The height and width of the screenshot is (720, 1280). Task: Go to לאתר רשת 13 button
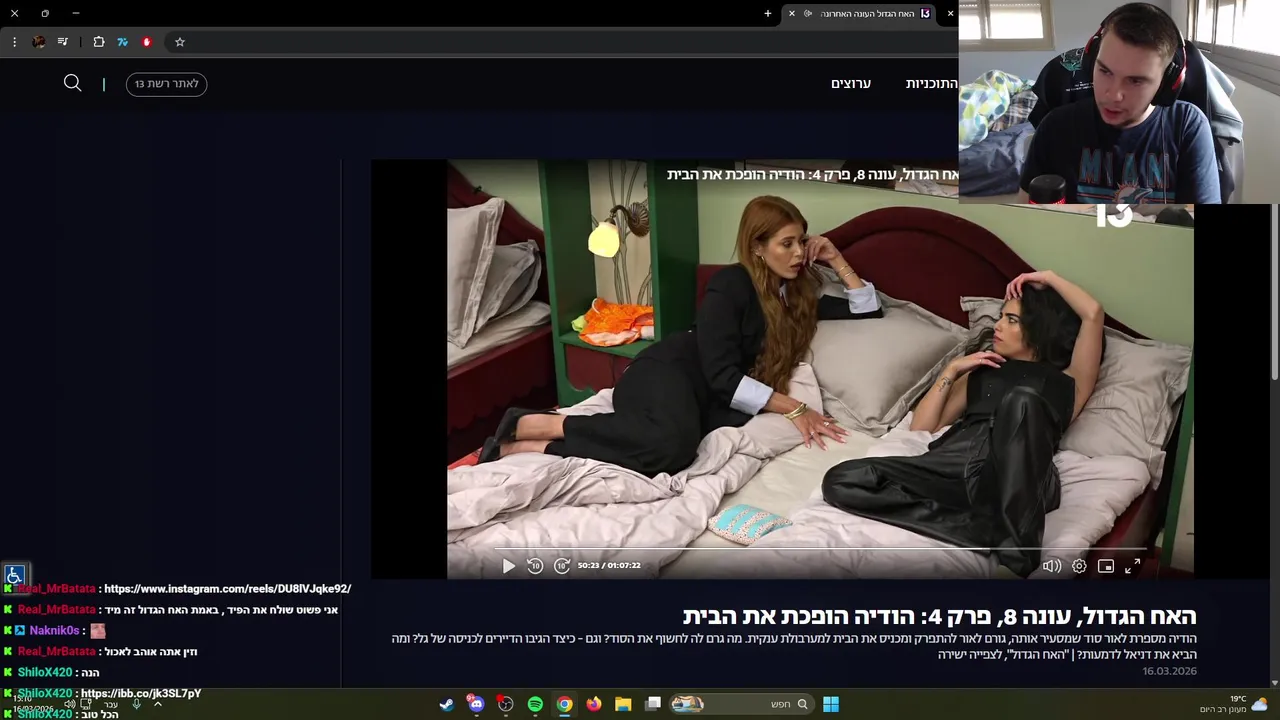coord(166,84)
